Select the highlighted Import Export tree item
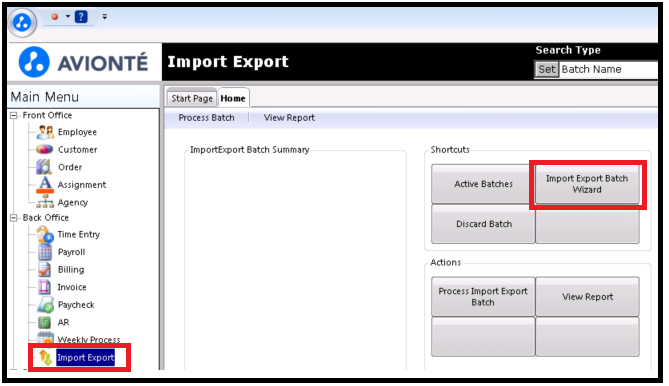 (85, 357)
